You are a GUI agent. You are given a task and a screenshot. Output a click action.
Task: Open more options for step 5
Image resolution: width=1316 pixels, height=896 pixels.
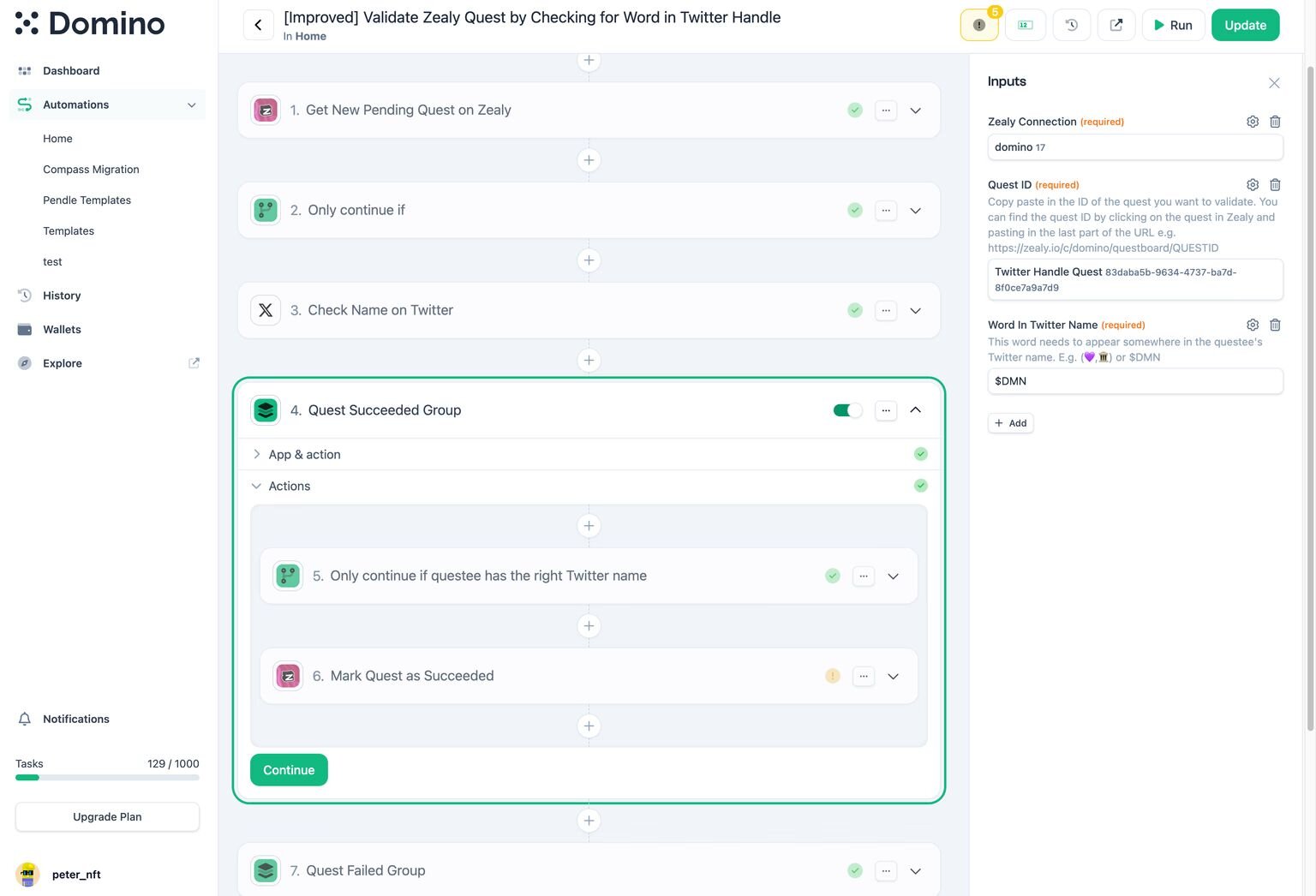point(864,576)
